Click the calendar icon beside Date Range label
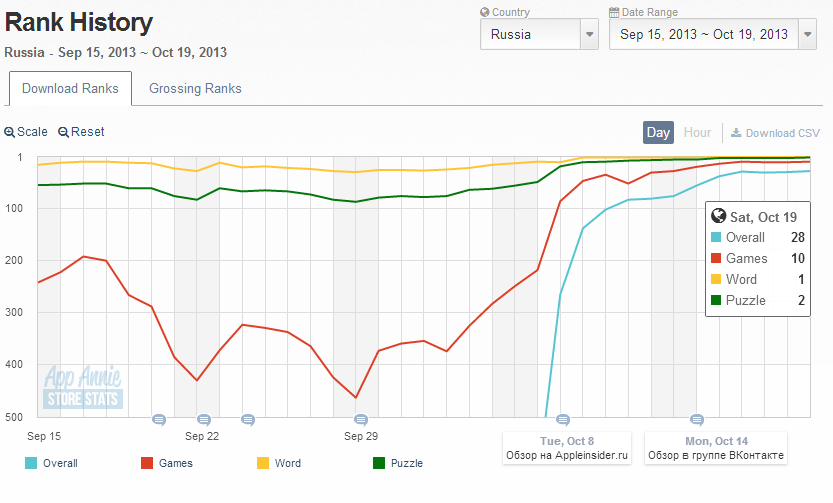This screenshot has width=833, height=503. pyautogui.click(x=614, y=12)
